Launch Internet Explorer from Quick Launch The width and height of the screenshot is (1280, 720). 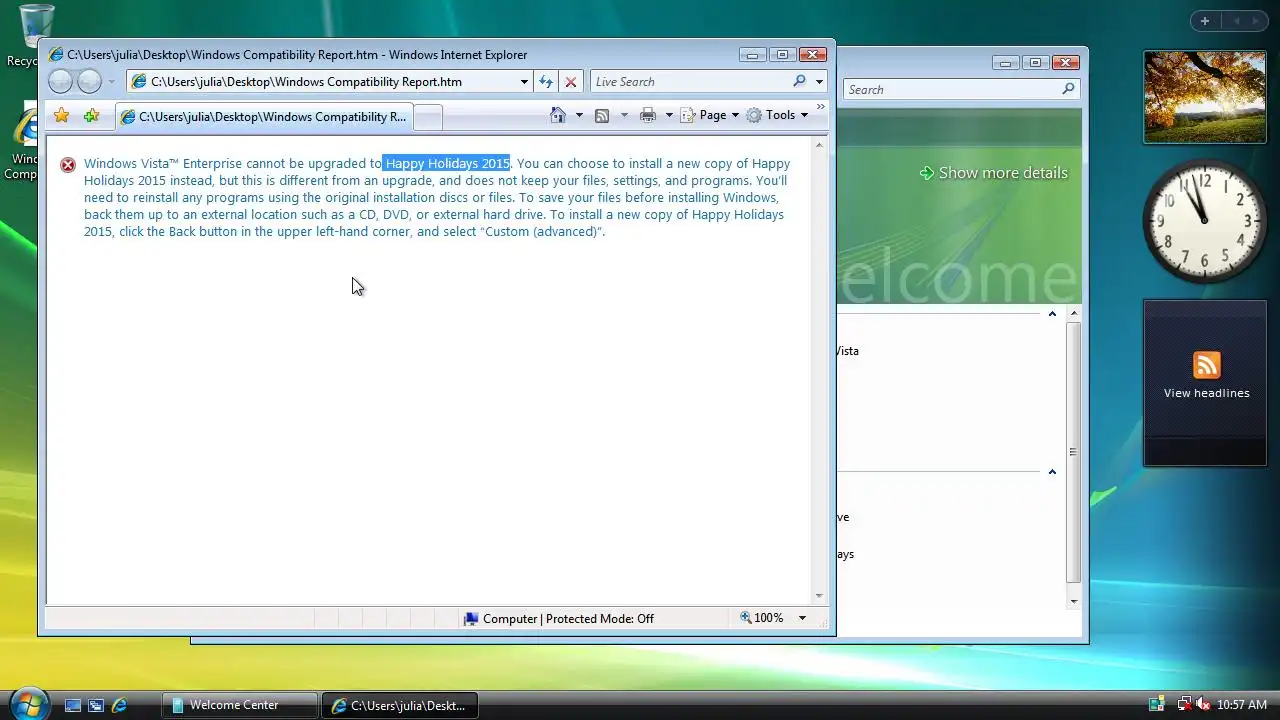119,705
